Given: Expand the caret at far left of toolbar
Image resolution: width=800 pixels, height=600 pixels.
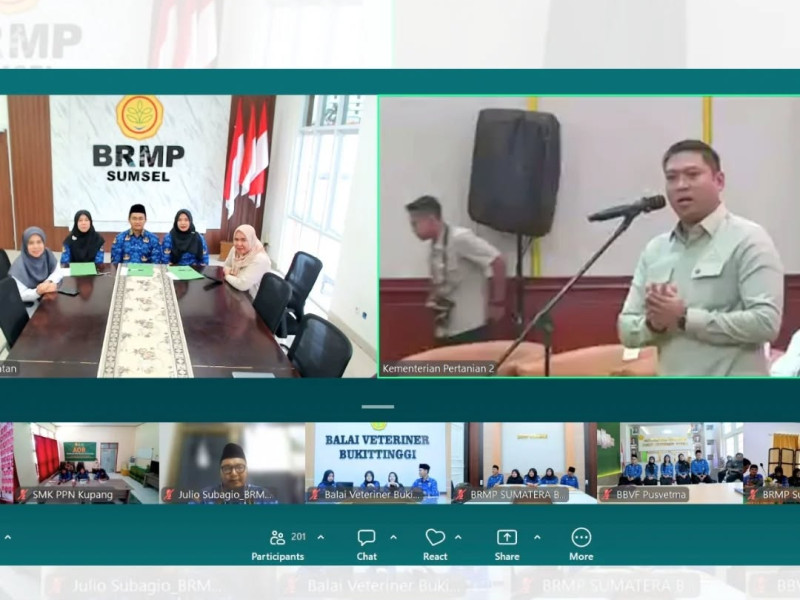Looking at the screenshot, I should pyautogui.click(x=8, y=537).
